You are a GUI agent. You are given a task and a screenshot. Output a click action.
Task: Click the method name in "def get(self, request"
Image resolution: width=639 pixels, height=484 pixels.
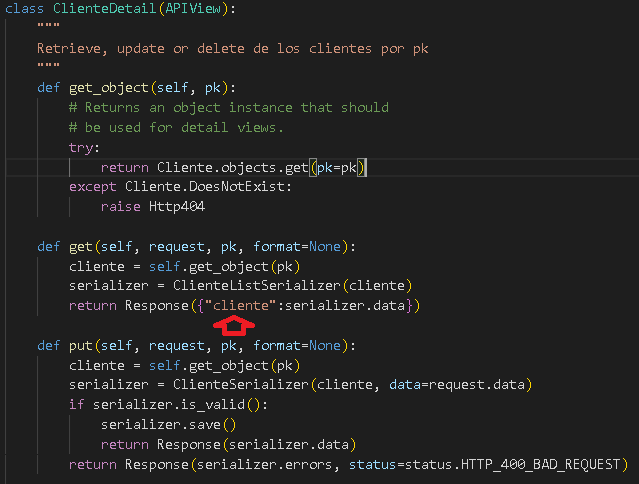click(x=81, y=247)
